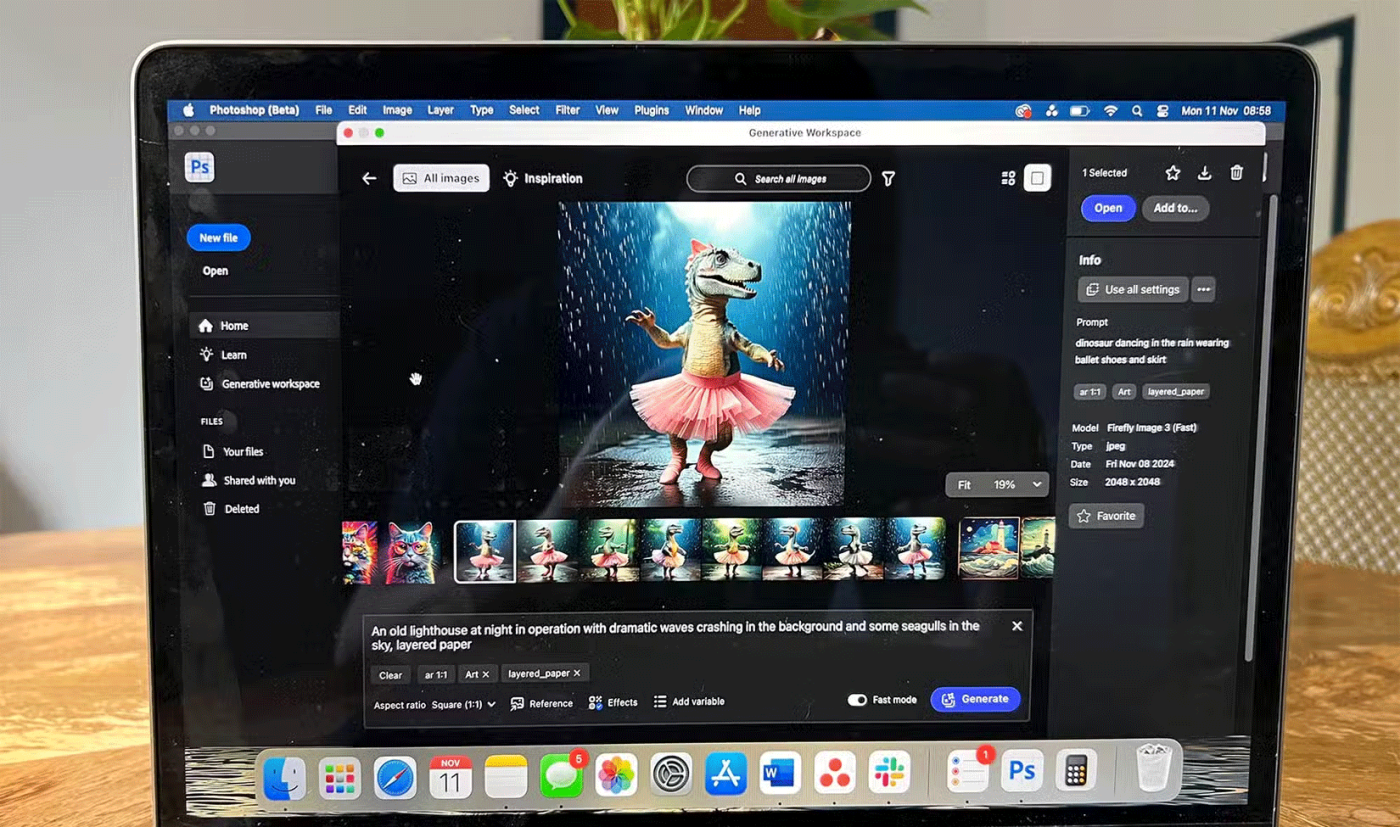Switch to grid view layout icon

(x=1008, y=179)
